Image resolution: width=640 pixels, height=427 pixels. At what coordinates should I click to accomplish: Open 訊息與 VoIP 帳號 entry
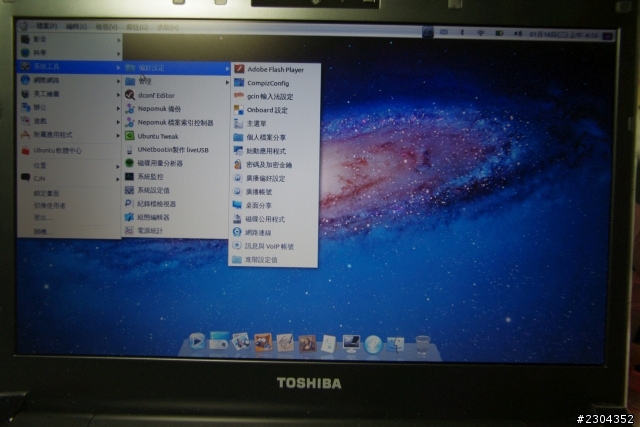[x=273, y=246]
